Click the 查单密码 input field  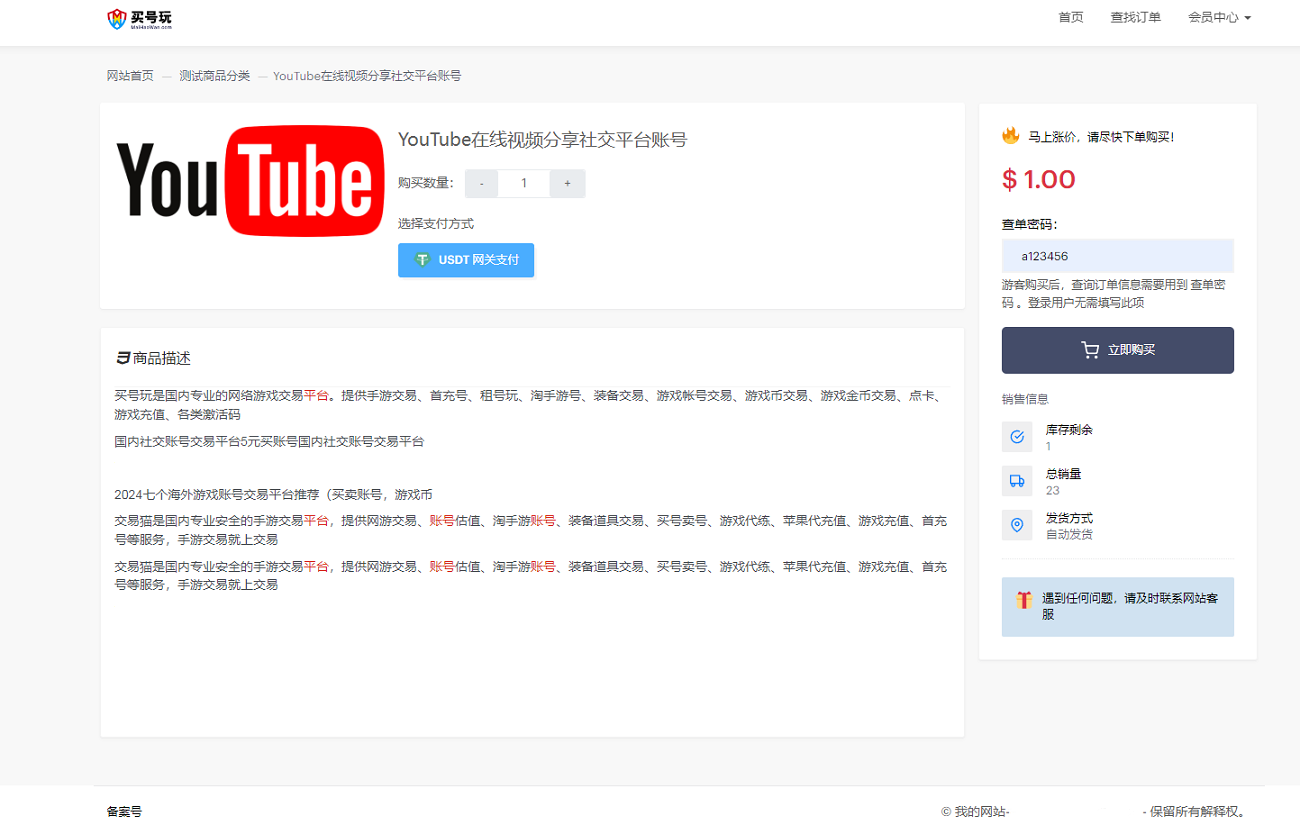[1117, 256]
